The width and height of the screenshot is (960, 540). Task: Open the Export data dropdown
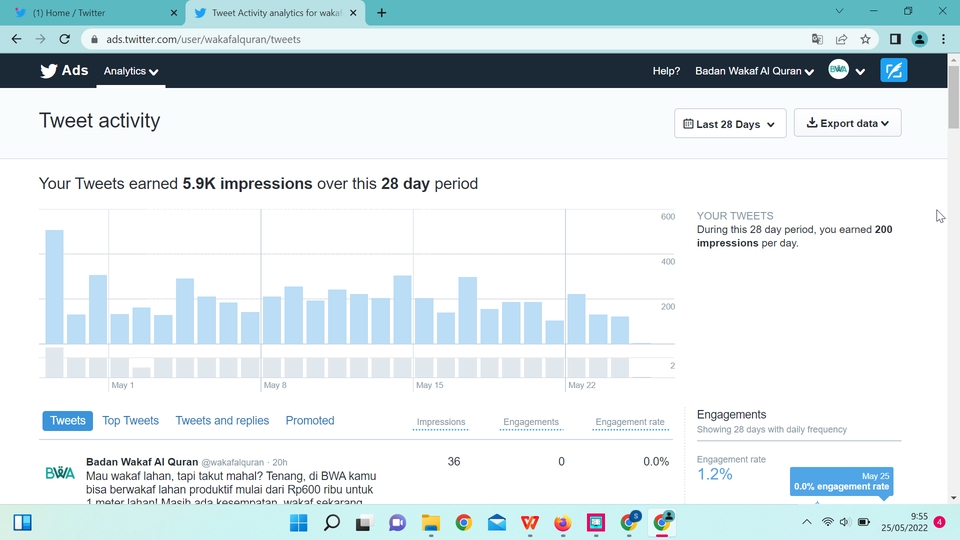click(x=847, y=123)
